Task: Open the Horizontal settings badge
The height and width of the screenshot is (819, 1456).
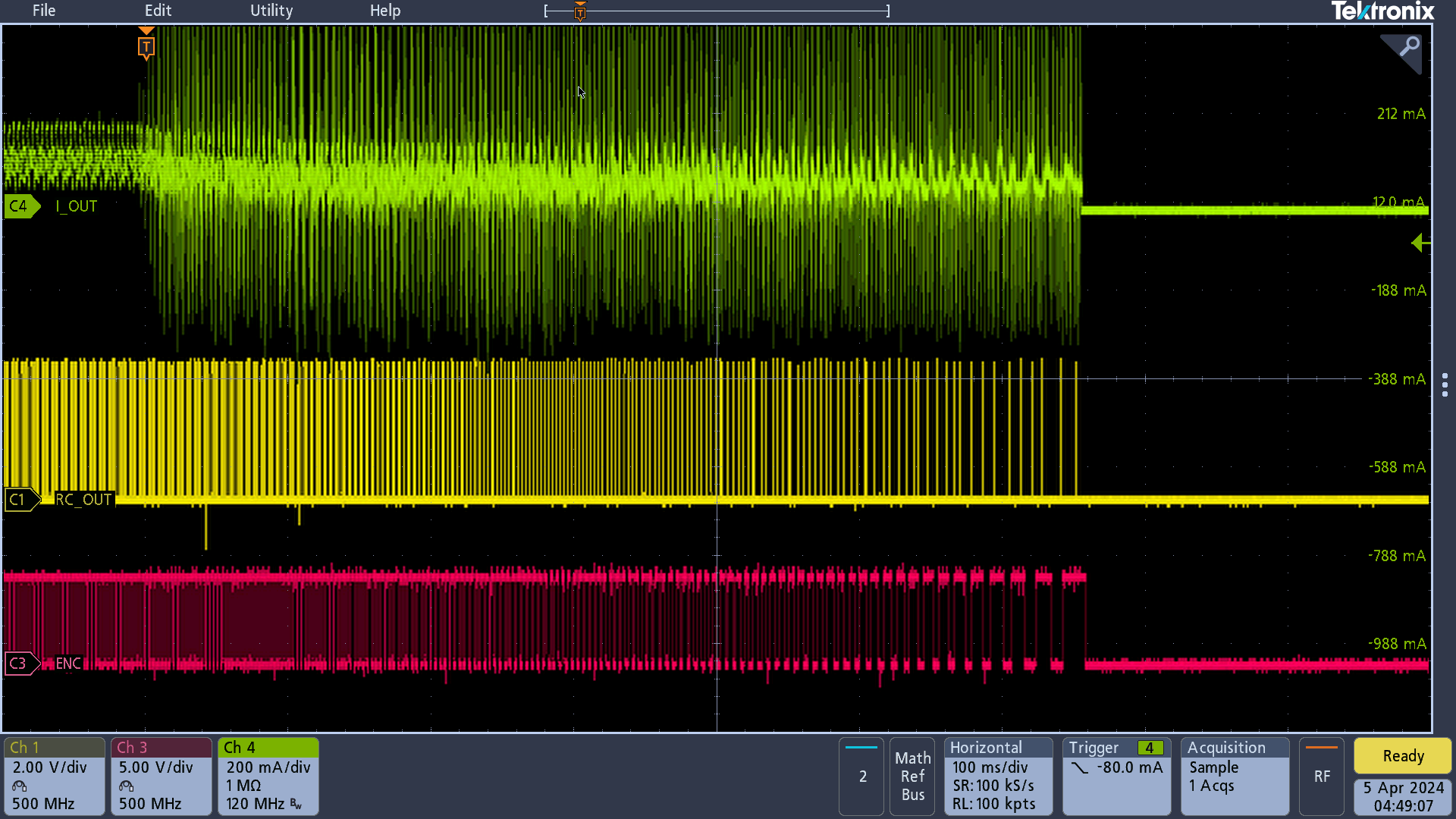Action: (x=998, y=776)
